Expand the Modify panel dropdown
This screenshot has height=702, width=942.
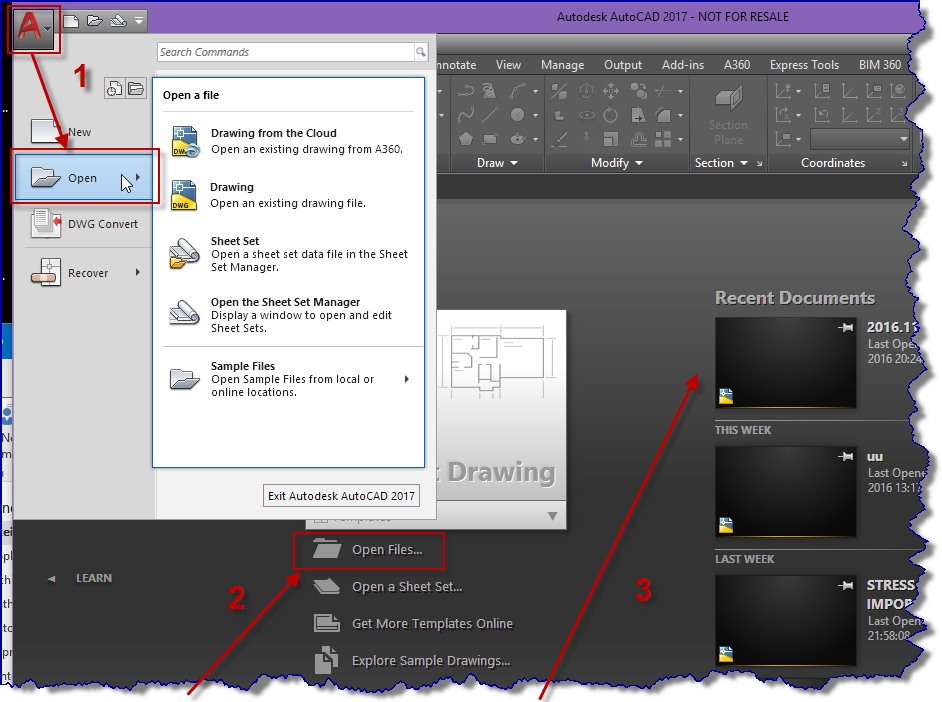(637, 163)
